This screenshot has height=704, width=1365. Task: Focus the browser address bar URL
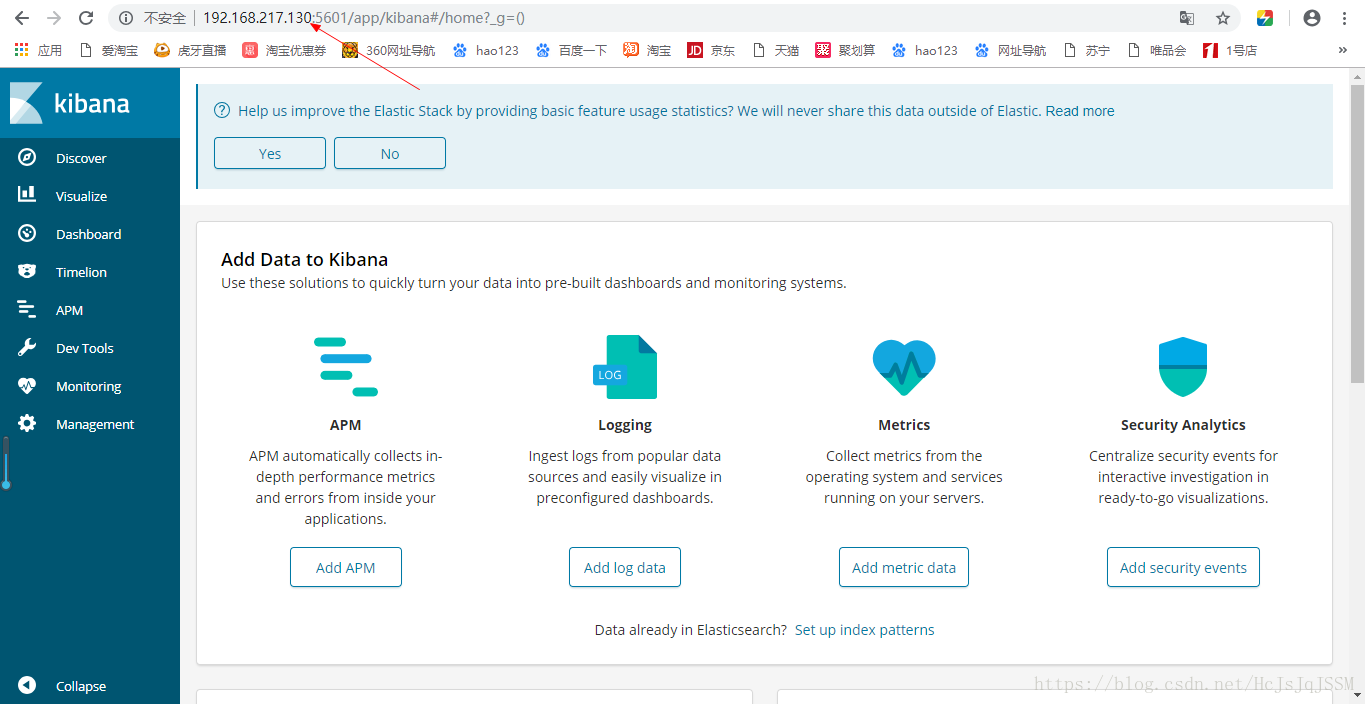click(600, 18)
